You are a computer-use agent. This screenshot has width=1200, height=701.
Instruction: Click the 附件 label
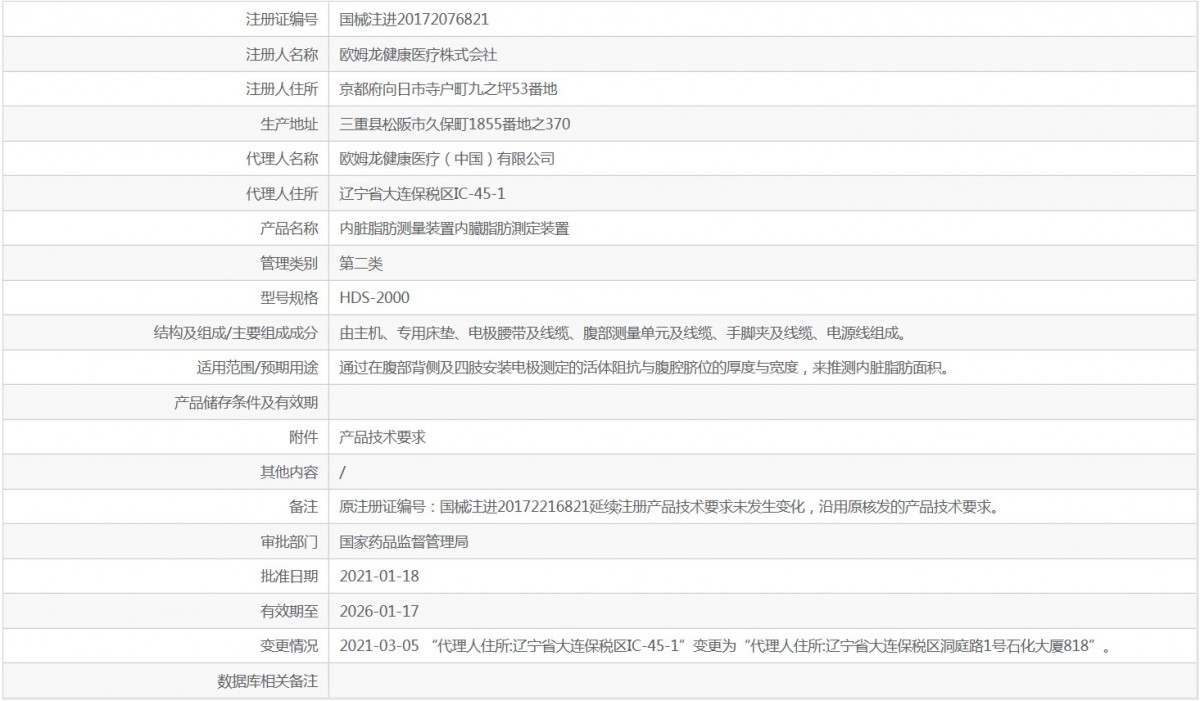click(x=303, y=438)
